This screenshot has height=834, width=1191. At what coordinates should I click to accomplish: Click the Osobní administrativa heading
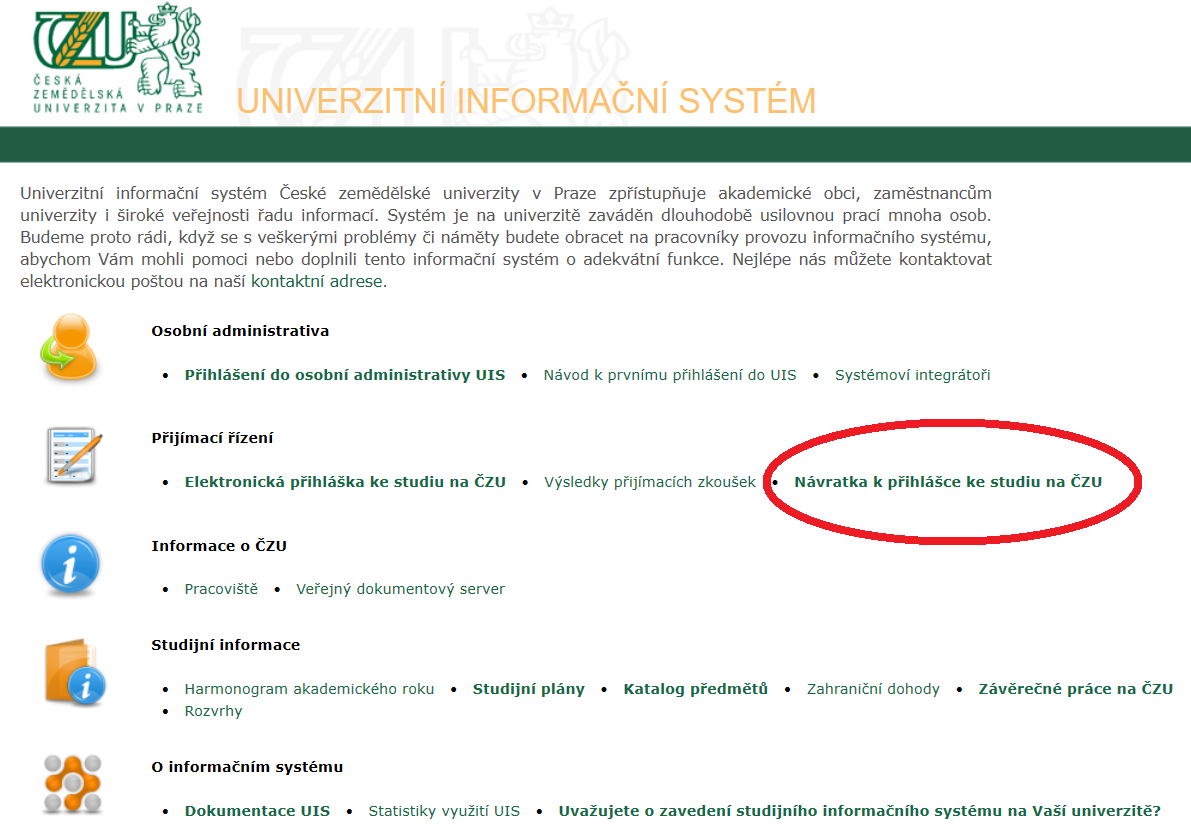pos(240,330)
